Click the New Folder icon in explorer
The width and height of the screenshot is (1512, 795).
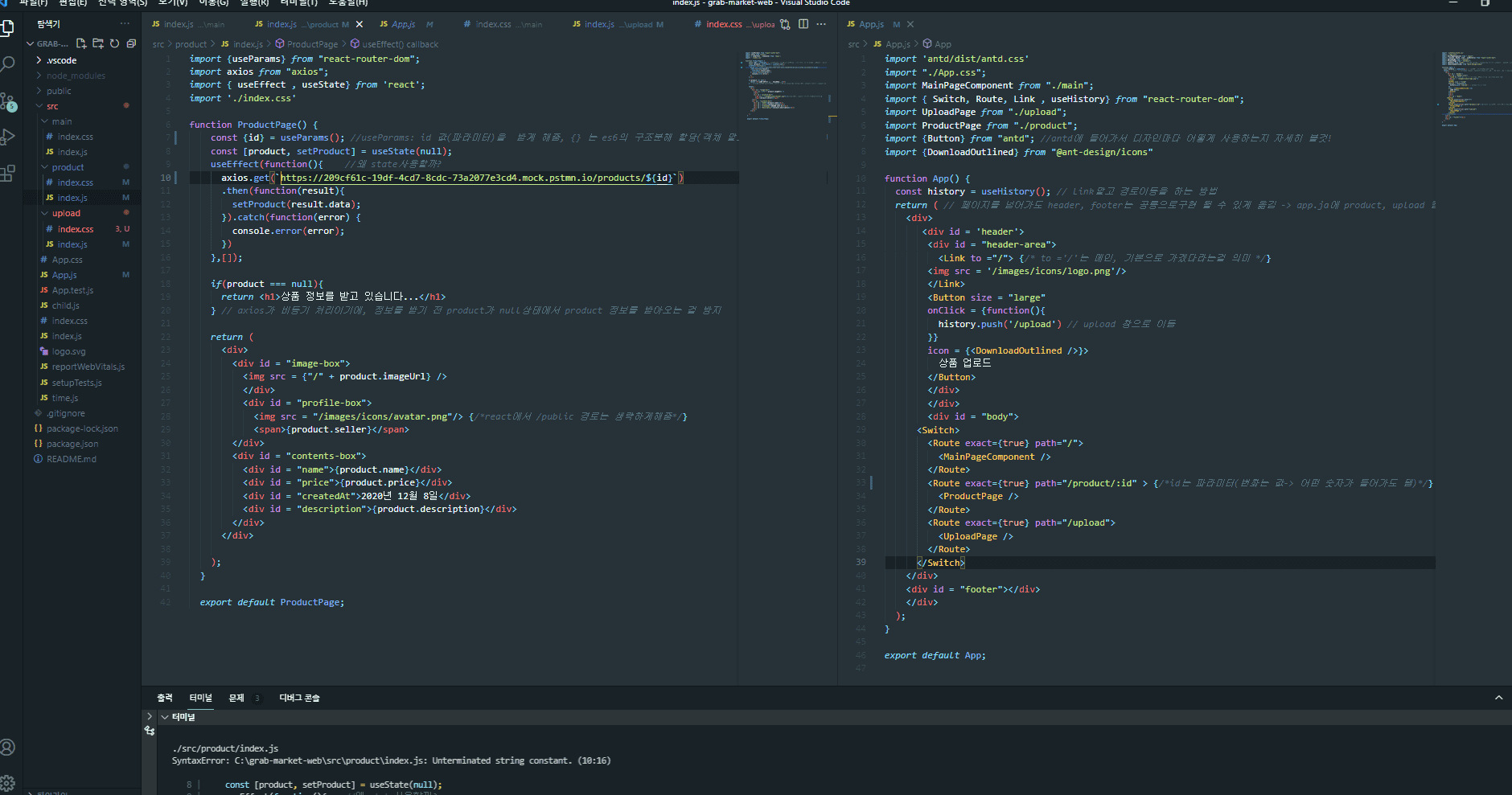[x=98, y=43]
